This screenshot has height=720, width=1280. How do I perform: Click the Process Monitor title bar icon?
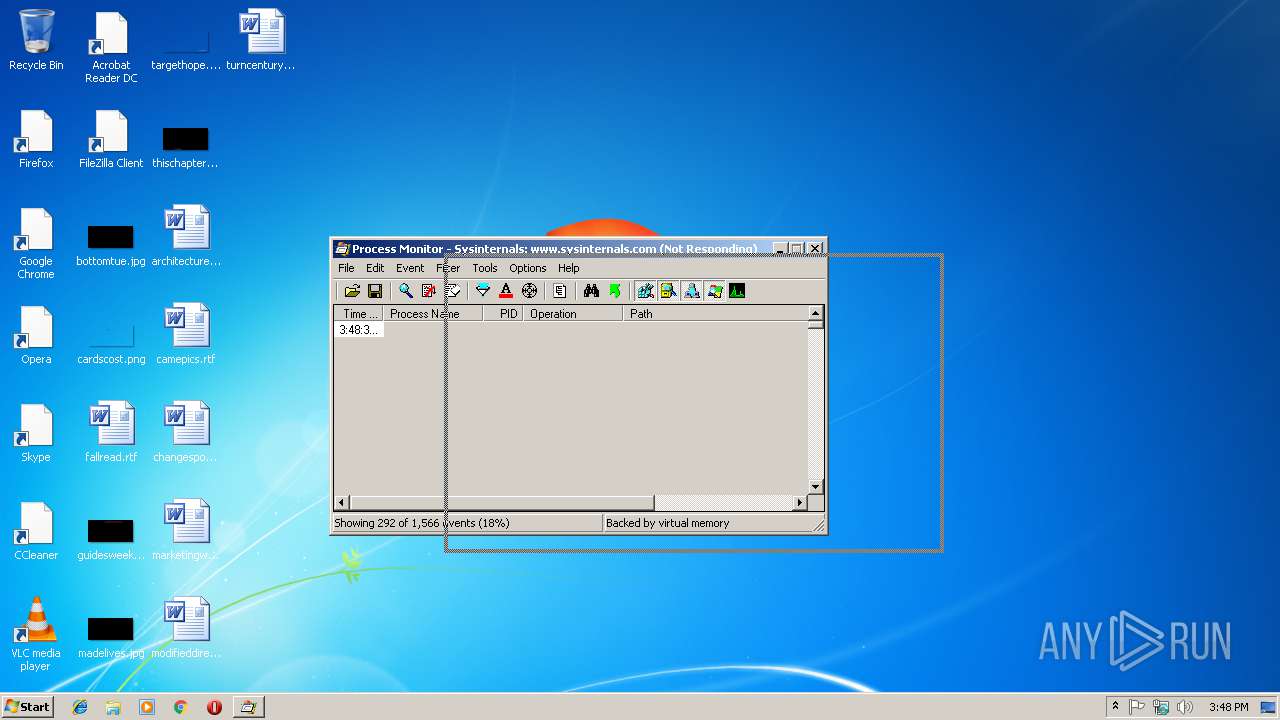pyautogui.click(x=342, y=248)
